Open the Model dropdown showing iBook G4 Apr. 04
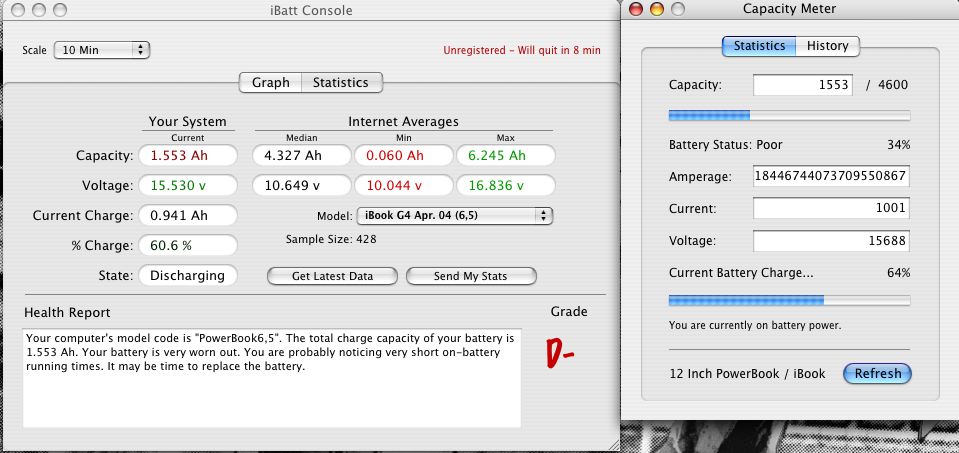 tap(454, 215)
